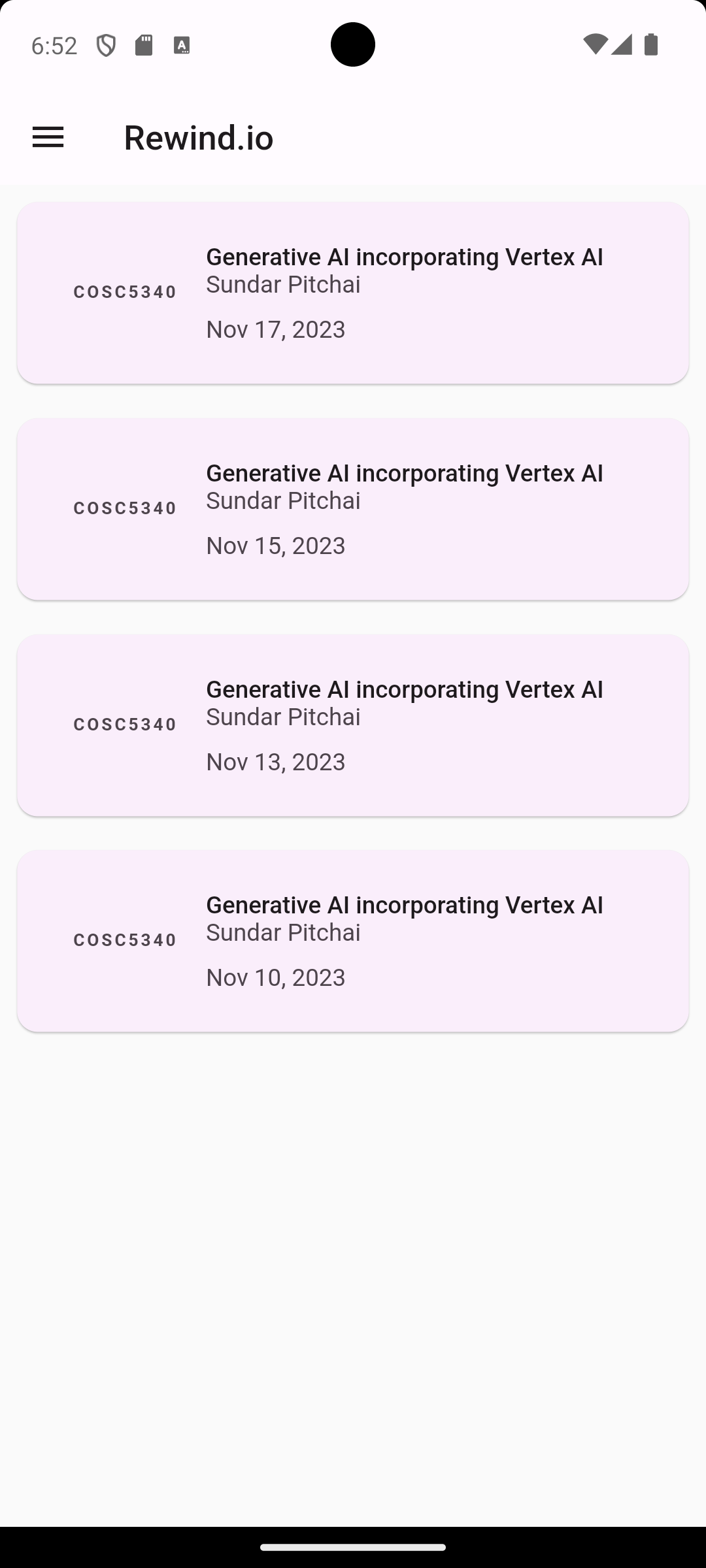
Task: Select the lecture title above Nov 17 date
Action: coord(405,257)
